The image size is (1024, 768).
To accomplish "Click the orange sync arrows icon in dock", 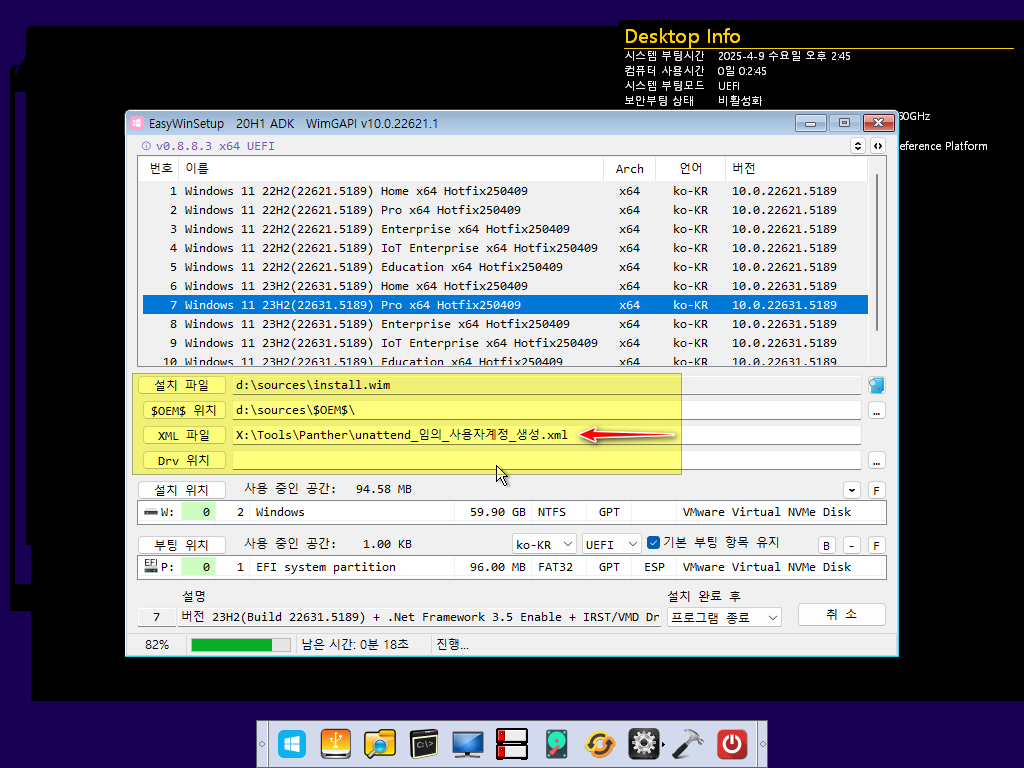I will coord(600,744).
